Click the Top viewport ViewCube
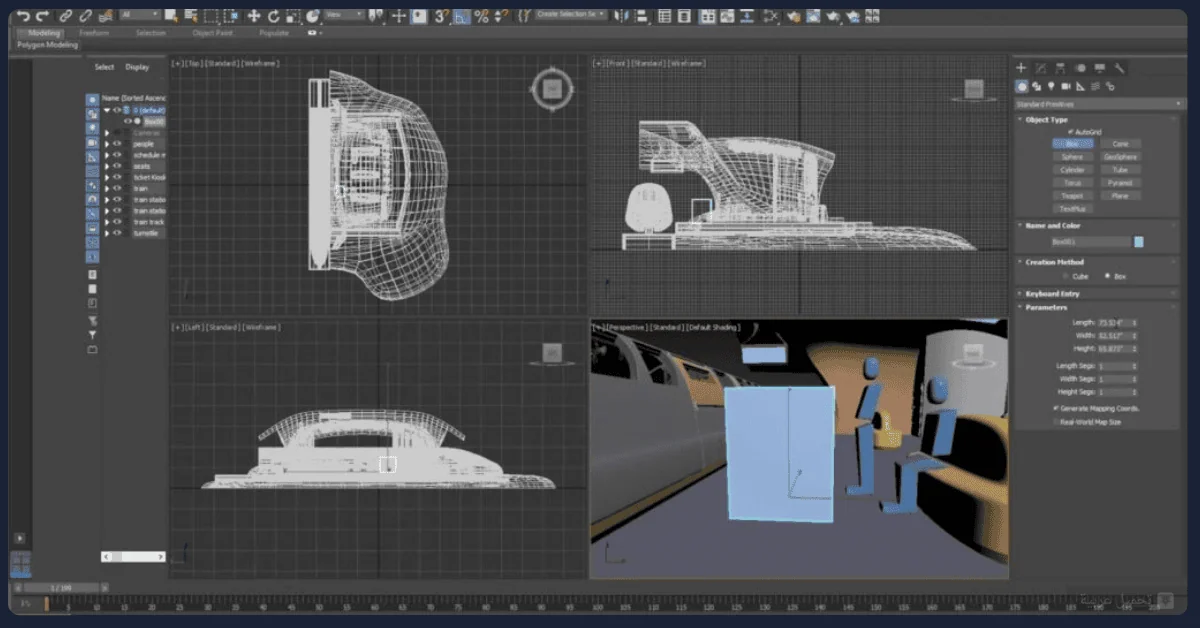Screen dimensions: 1200x628 tap(550, 89)
